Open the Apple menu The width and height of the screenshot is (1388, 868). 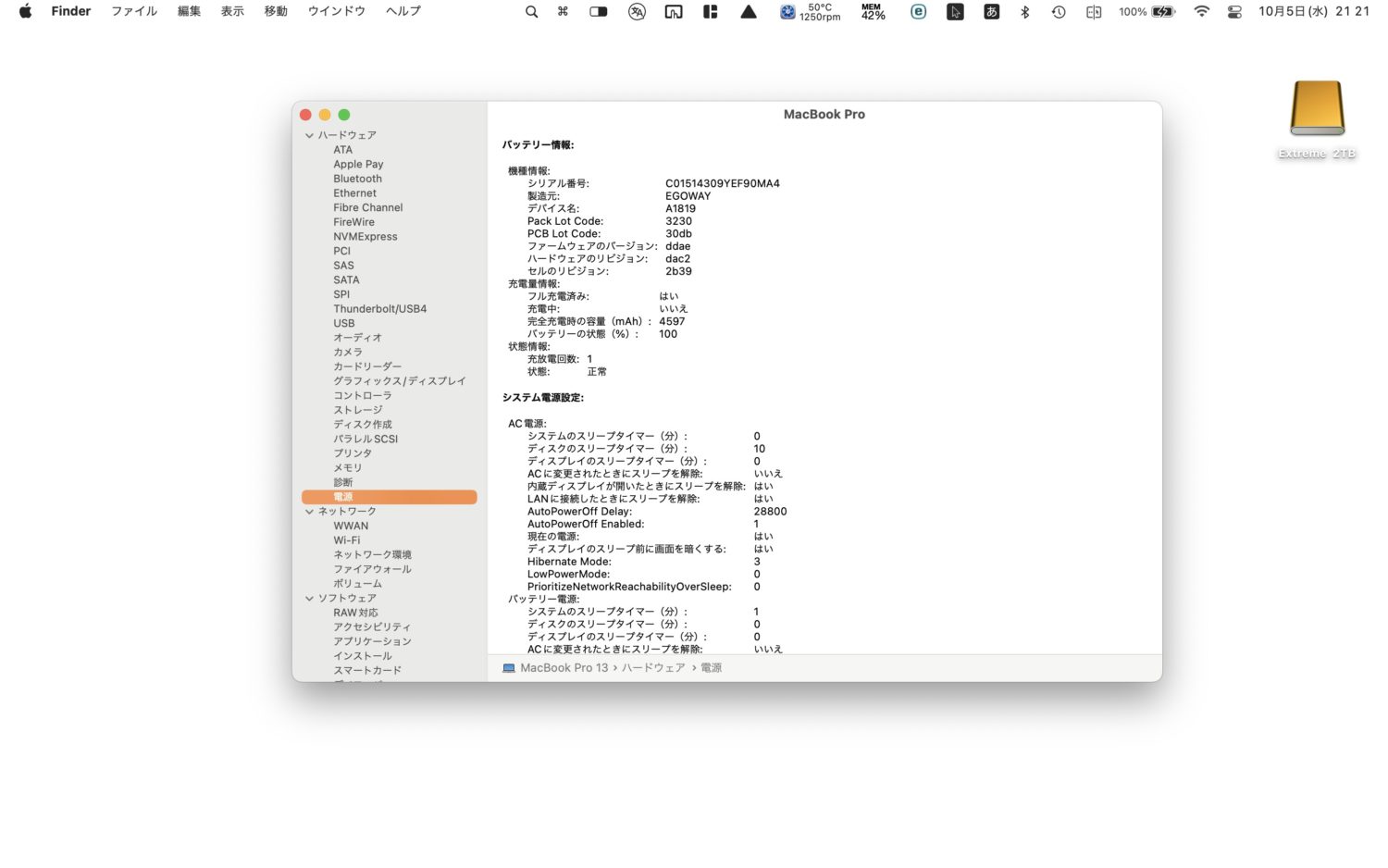[x=25, y=11]
